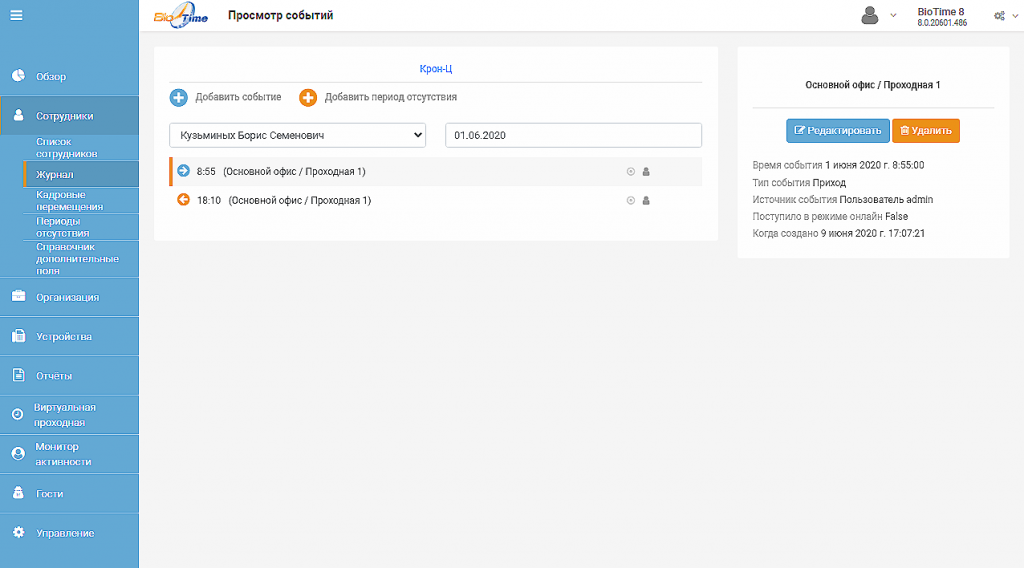The width and height of the screenshot is (1024, 568).
Task: Select the 18:10 departure arrow icon
Action: click(184, 200)
